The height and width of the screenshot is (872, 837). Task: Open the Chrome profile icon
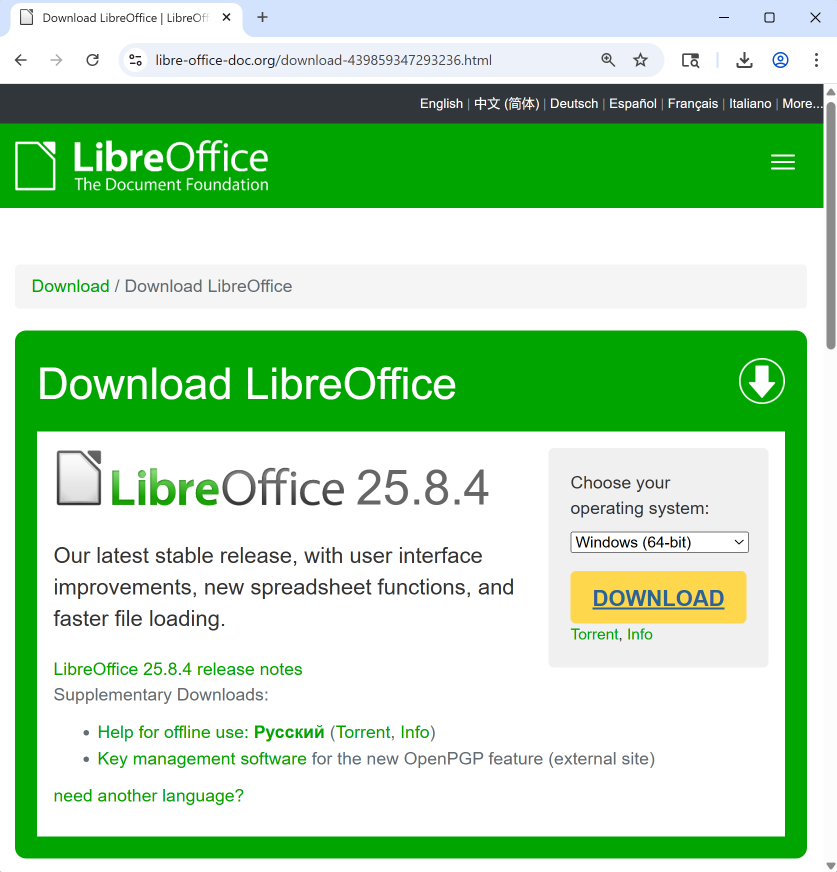tap(780, 60)
